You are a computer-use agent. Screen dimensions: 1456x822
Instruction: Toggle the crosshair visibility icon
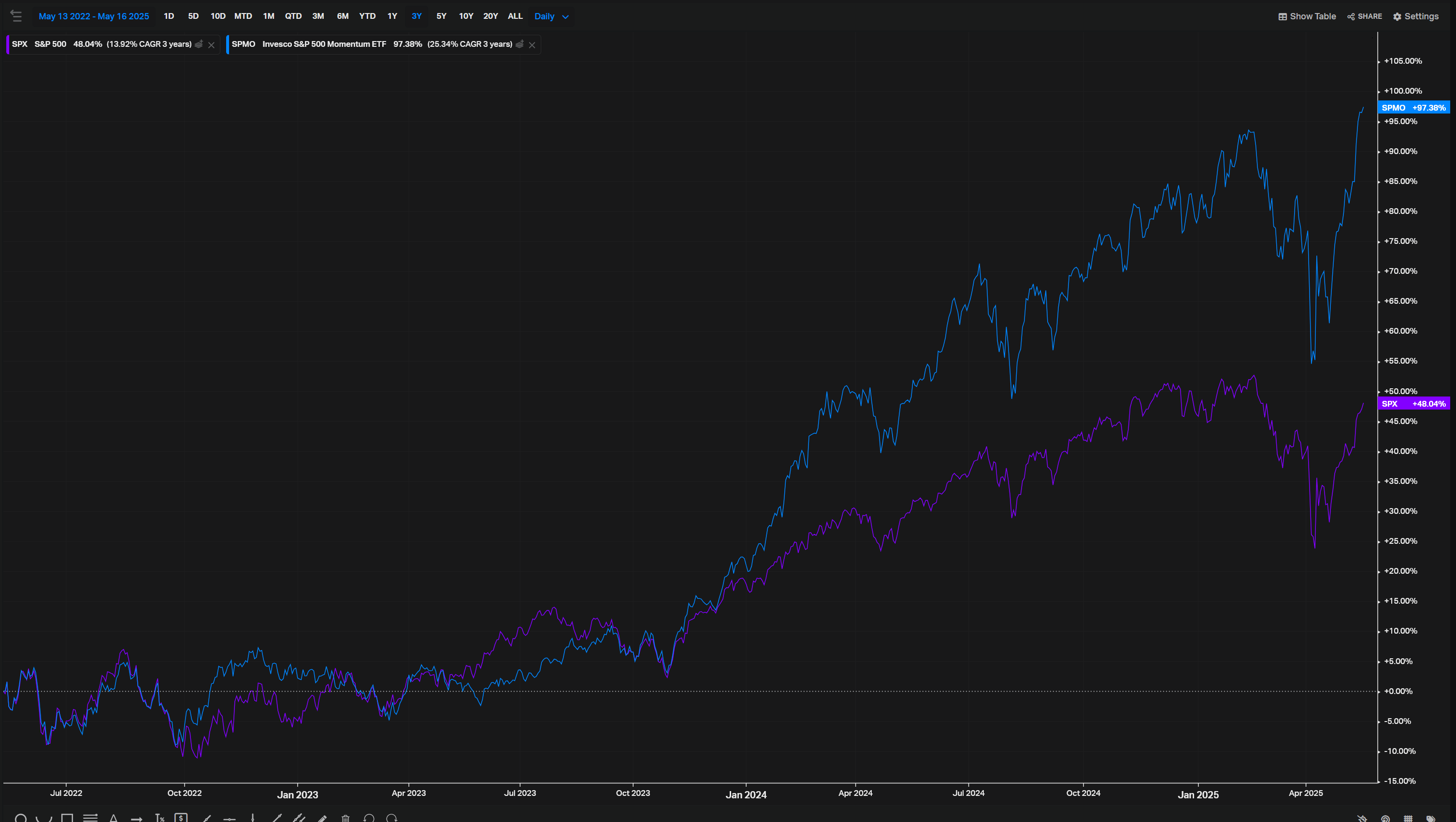pos(1362,819)
